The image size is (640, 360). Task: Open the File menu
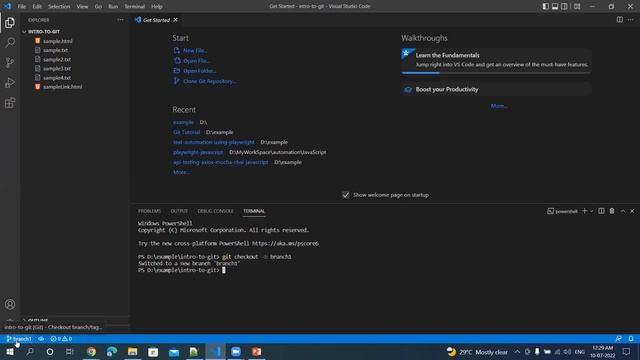point(22,7)
